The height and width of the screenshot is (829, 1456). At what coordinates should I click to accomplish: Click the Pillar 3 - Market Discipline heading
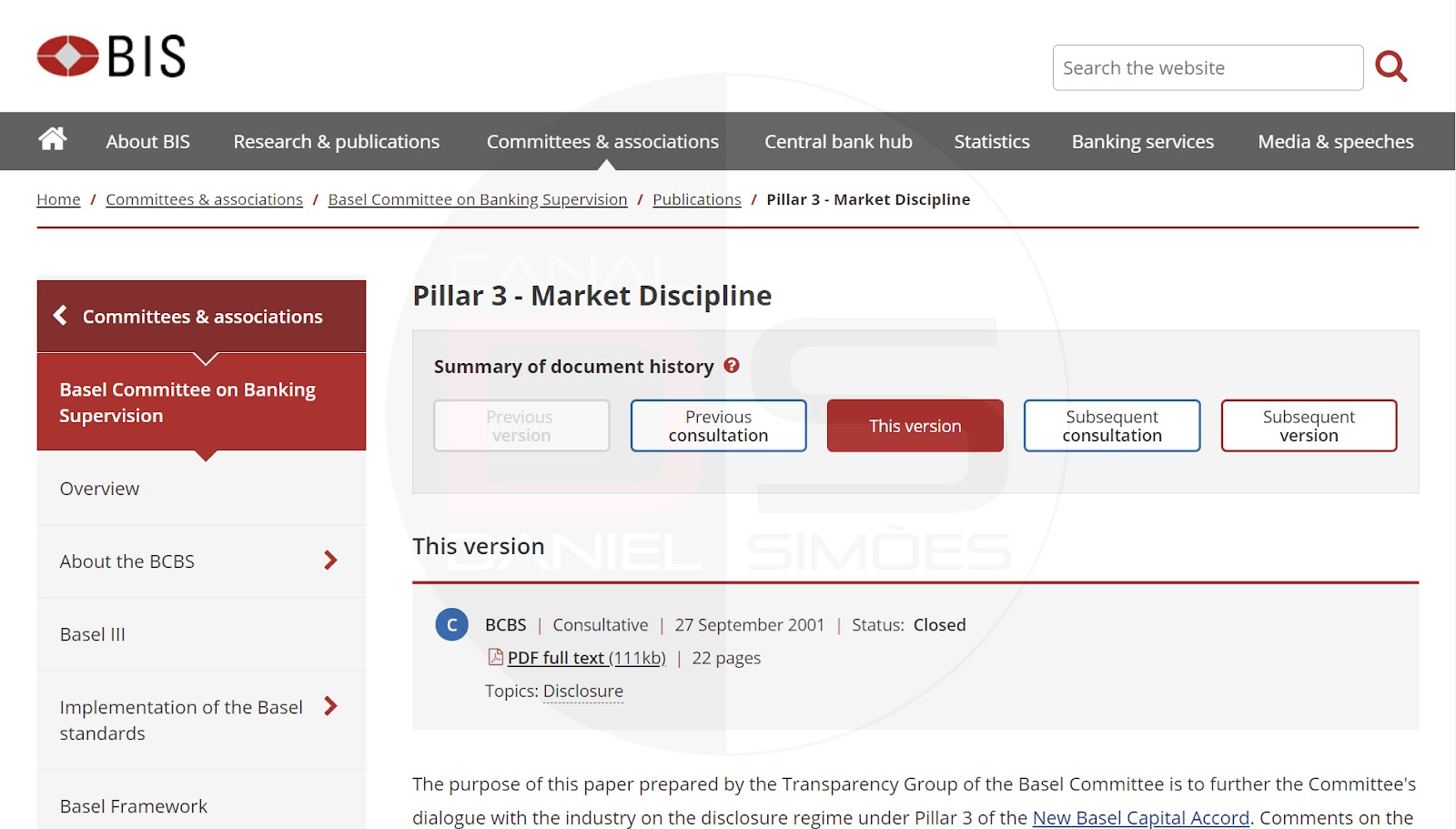592,296
